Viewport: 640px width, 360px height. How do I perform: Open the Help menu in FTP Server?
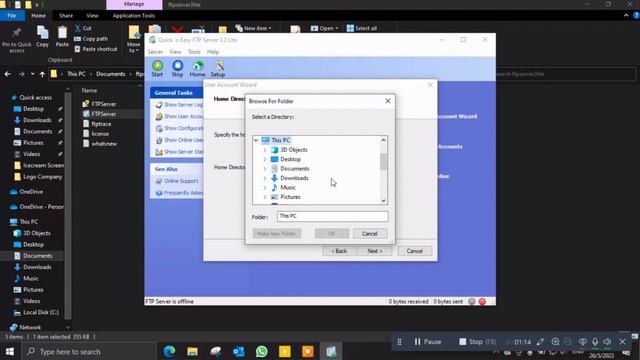tap(213, 52)
